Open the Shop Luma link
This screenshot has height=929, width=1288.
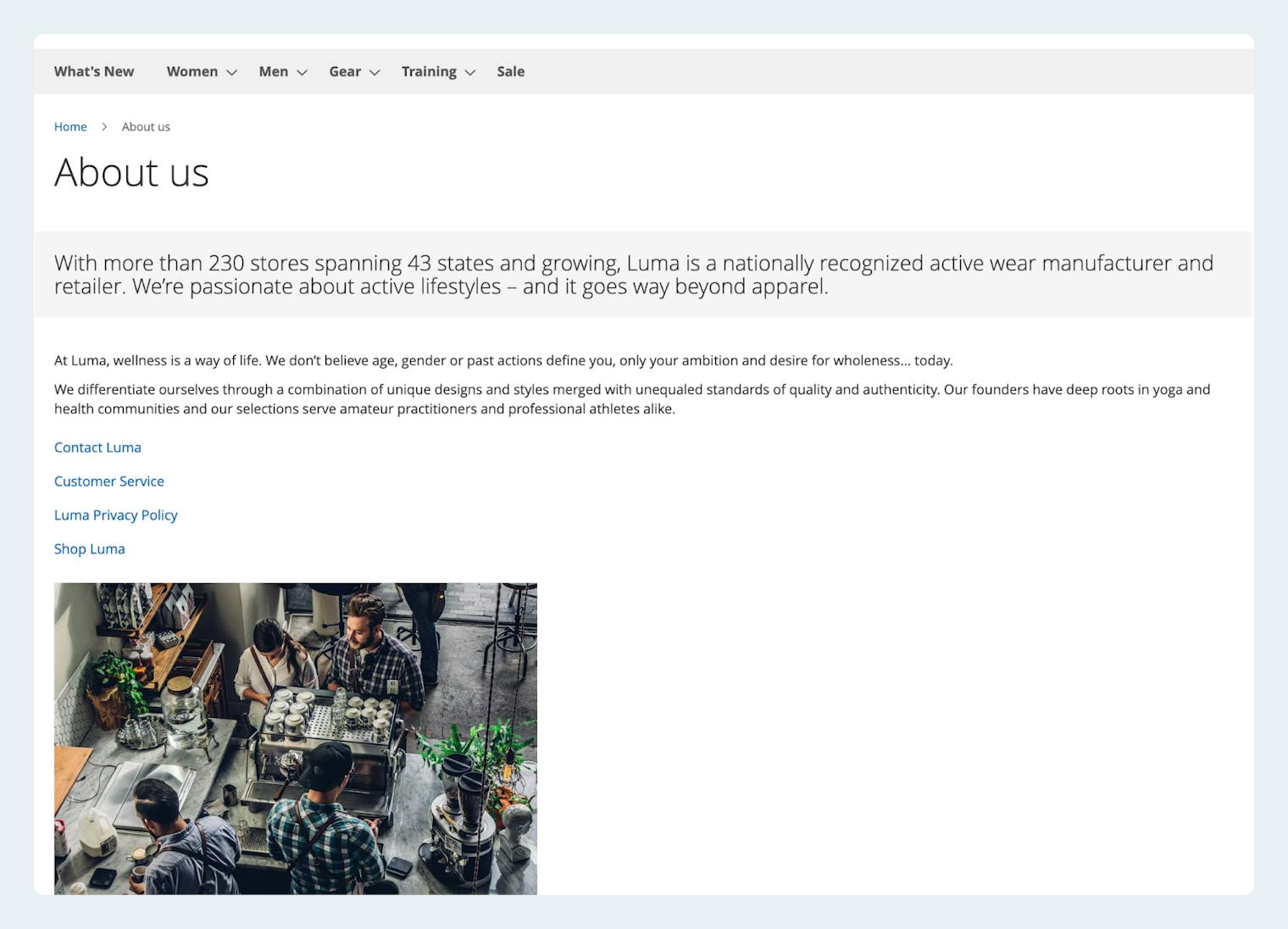tap(90, 549)
